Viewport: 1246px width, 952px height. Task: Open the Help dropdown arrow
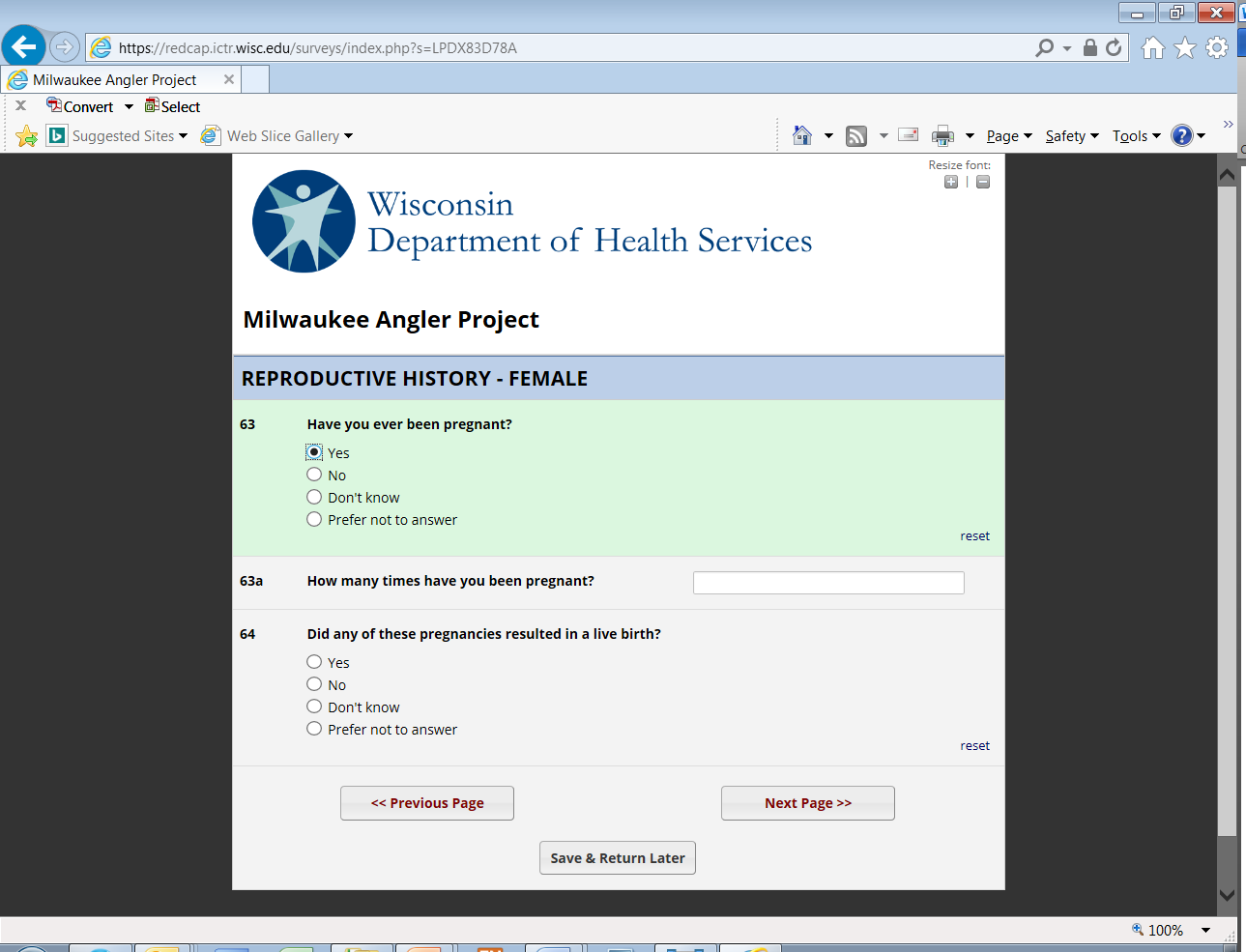pos(1202,136)
